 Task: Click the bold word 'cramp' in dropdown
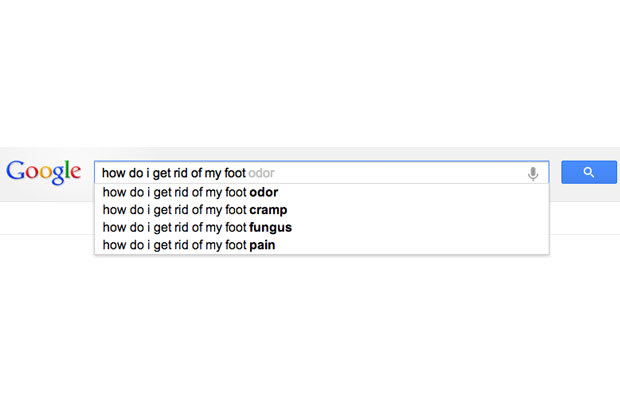268,211
